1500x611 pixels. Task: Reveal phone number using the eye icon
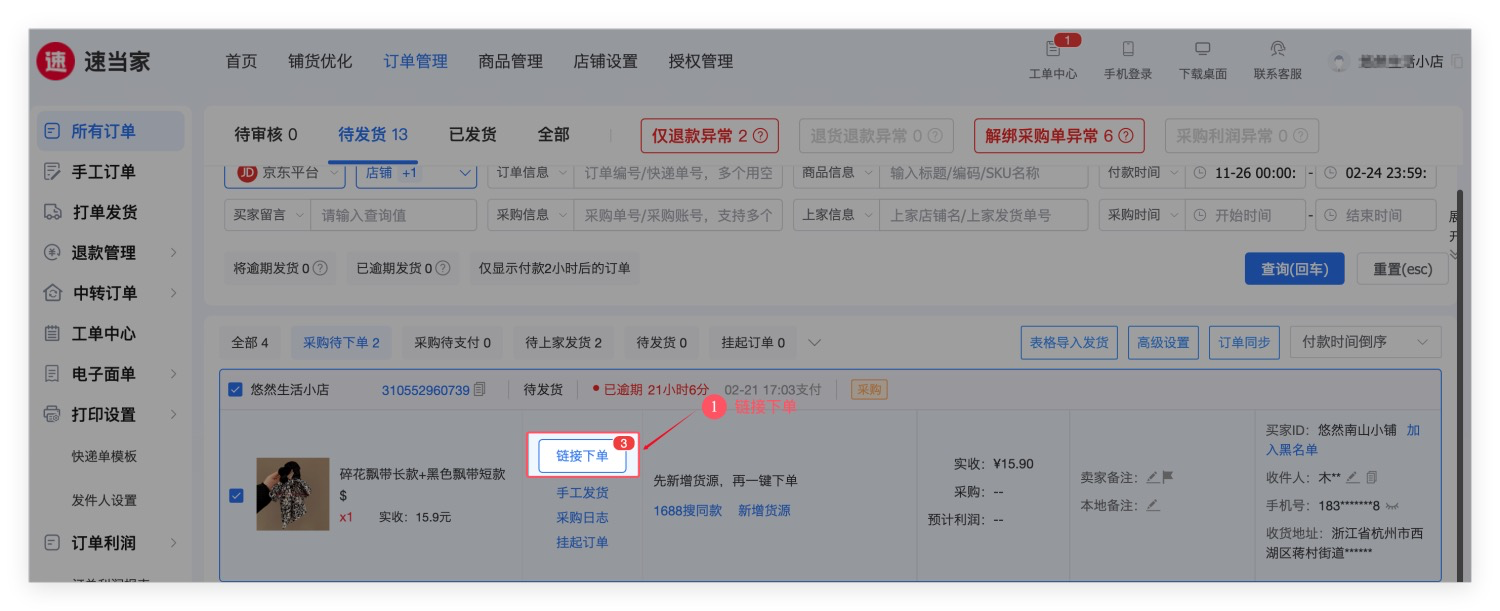tap(1391, 505)
